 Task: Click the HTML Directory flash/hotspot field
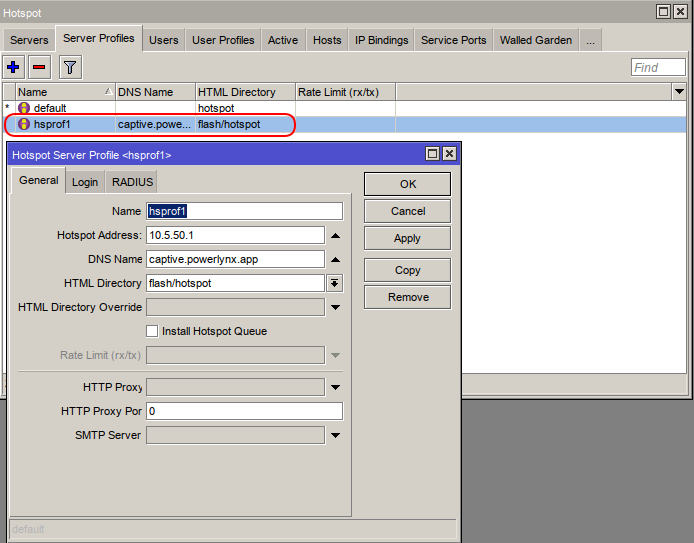pyautogui.click(x=235, y=283)
